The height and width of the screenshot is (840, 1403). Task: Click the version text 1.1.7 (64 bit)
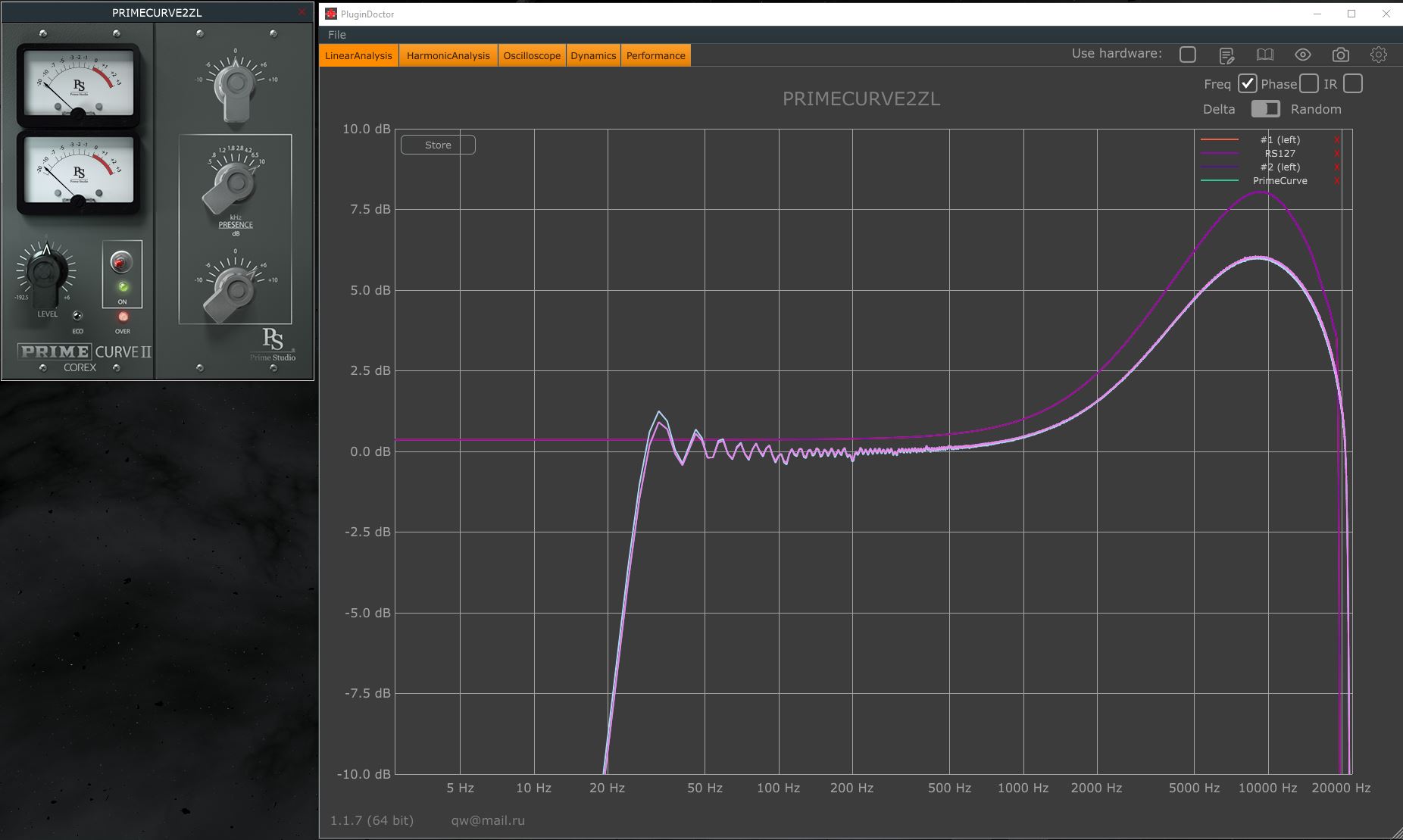tap(372, 820)
